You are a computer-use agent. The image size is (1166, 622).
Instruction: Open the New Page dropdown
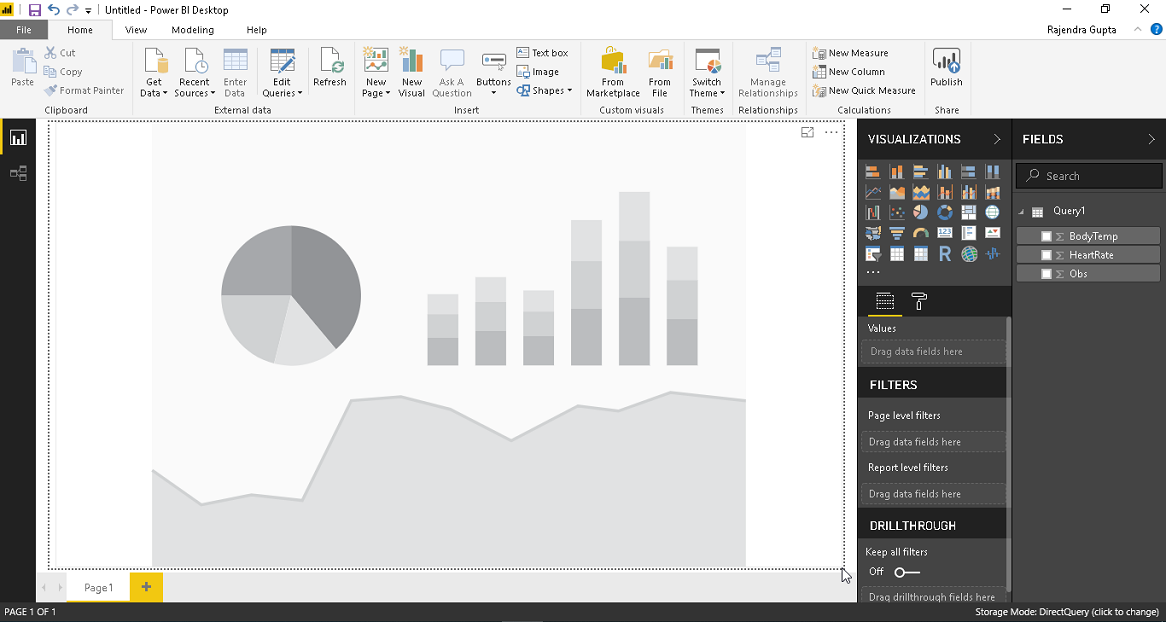376,73
